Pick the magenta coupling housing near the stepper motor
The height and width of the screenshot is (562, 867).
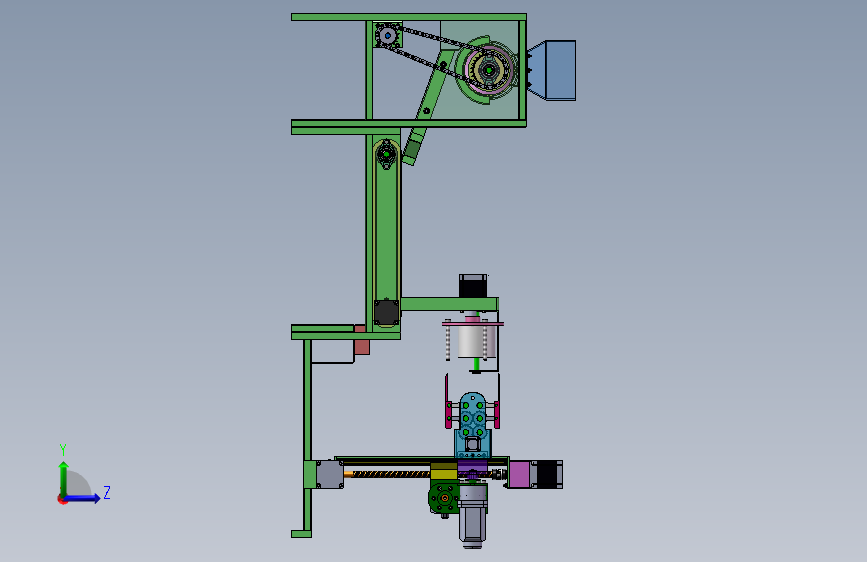[x=520, y=475]
